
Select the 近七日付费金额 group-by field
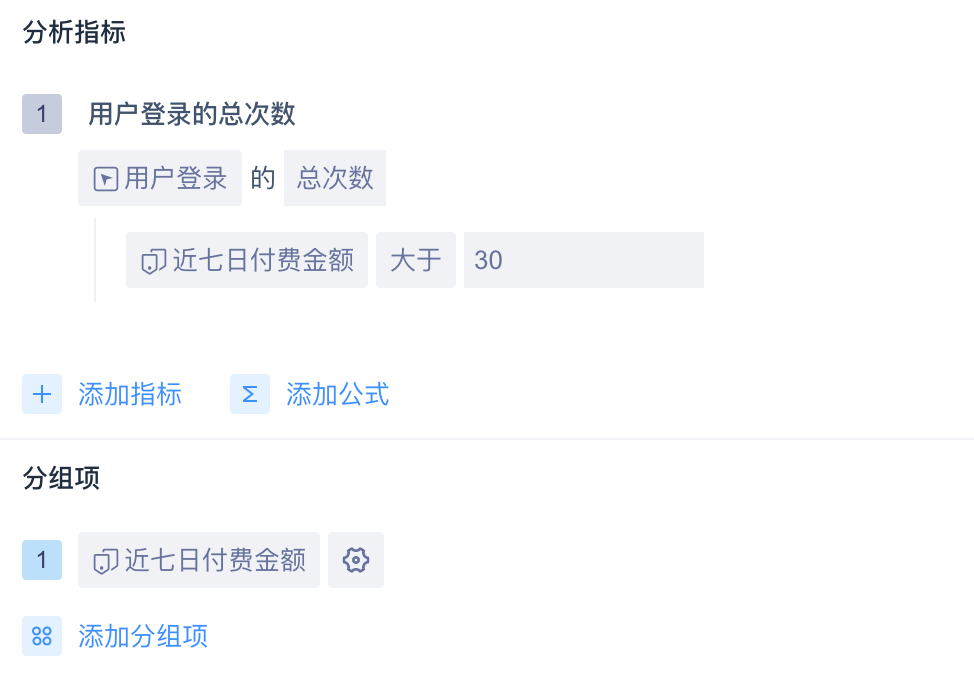(x=199, y=560)
